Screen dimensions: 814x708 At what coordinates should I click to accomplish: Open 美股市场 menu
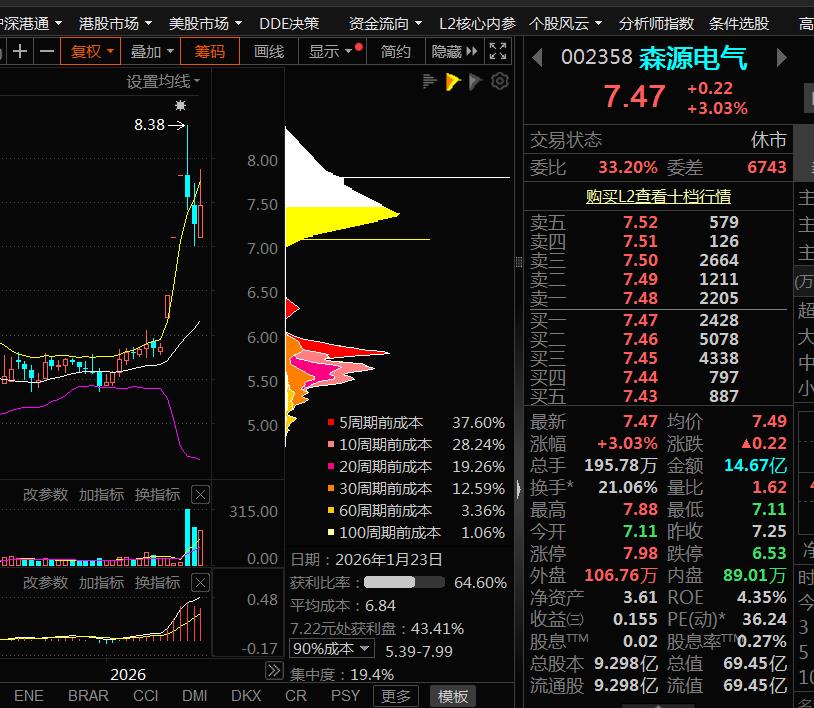pyautogui.click(x=205, y=23)
